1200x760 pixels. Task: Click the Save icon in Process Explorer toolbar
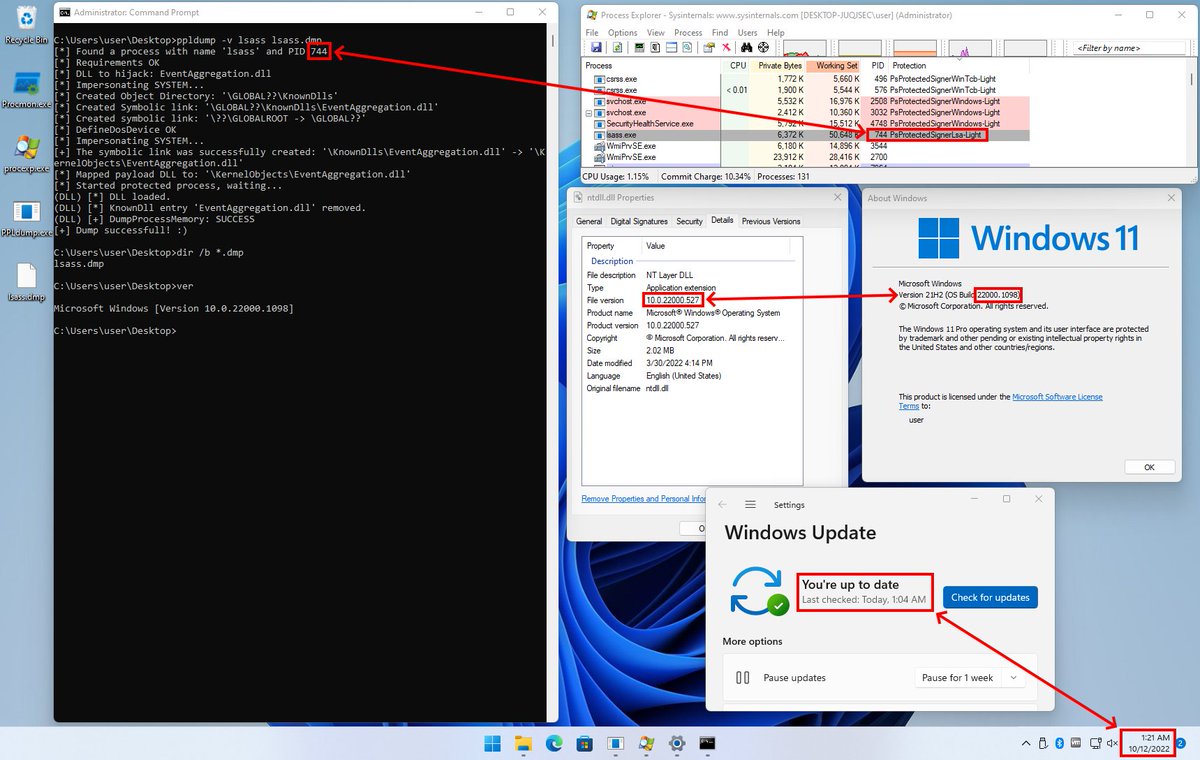click(596, 48)
